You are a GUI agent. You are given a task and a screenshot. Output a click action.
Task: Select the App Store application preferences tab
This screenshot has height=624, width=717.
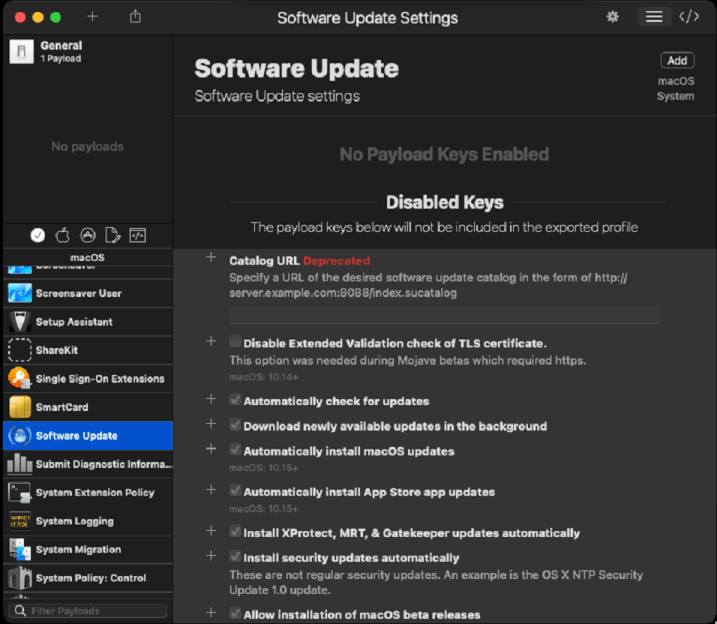[x=88, y=235]
